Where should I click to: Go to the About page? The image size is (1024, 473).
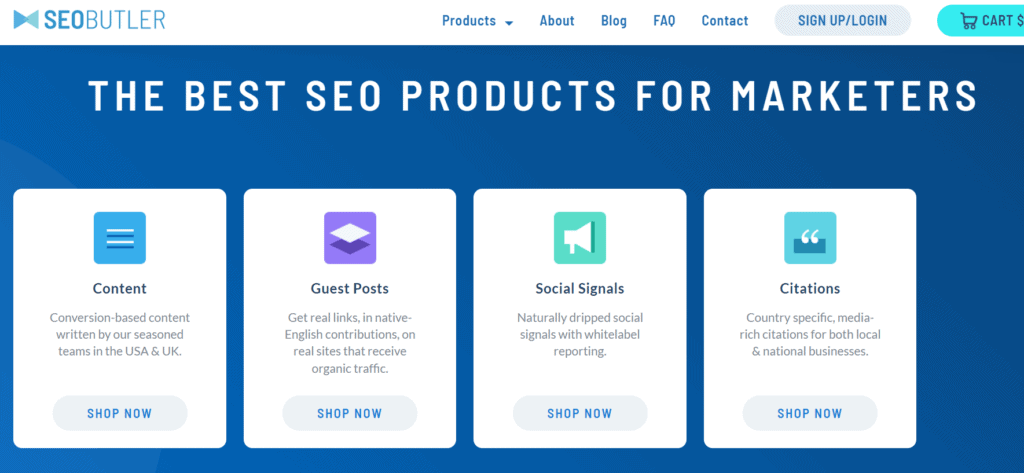click(557, 21)
